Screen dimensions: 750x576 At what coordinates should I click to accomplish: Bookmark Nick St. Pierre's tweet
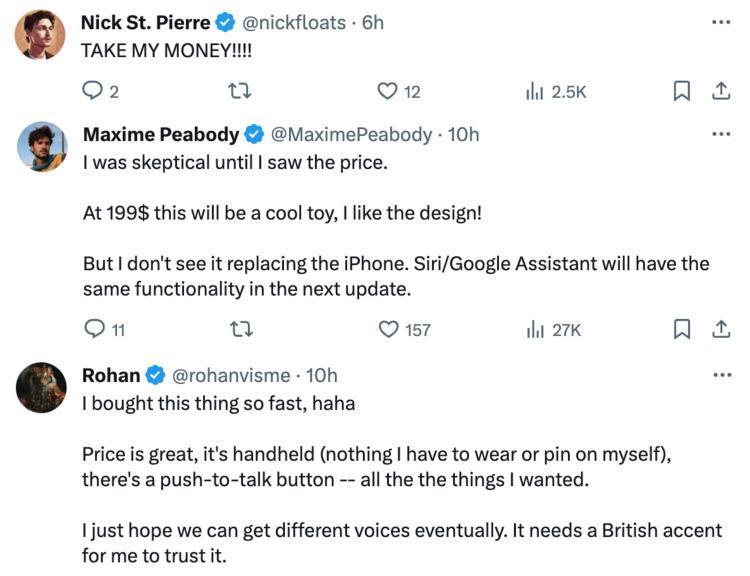click(681, 91)
